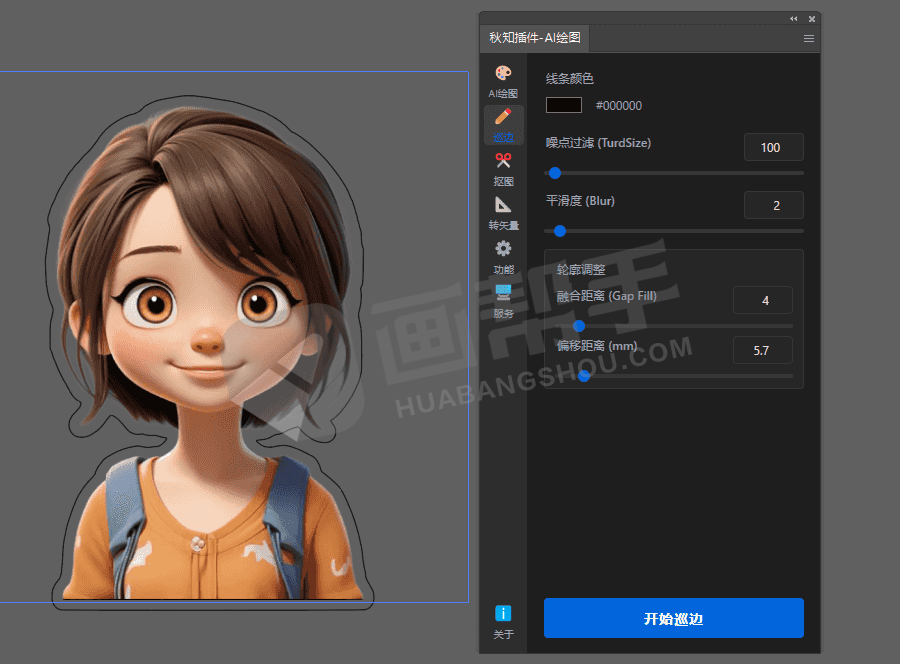Select the 巡边 pencil icon
The height and width of the screenshot is (664, 900).
[x=503, y=124]
